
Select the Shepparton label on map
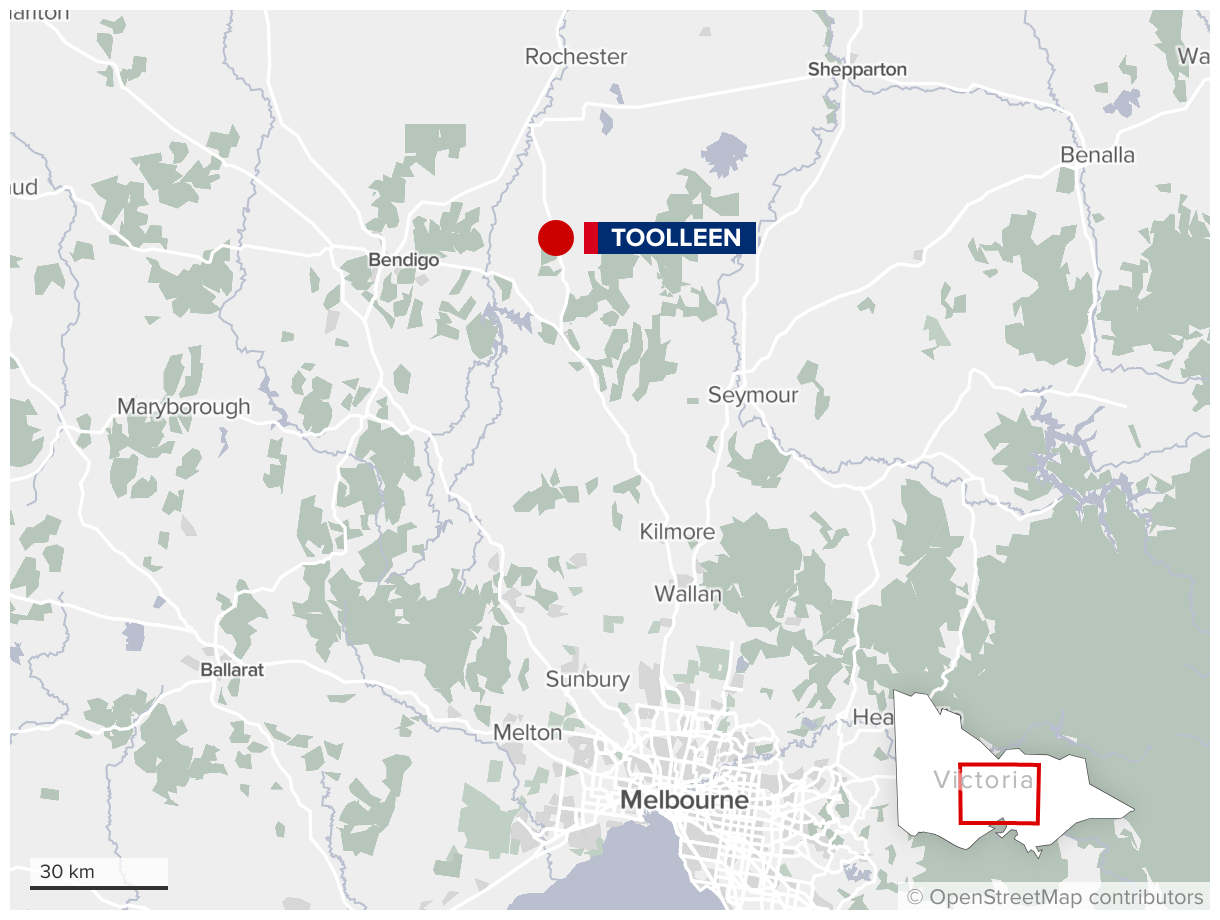click(x=857, y=69)
